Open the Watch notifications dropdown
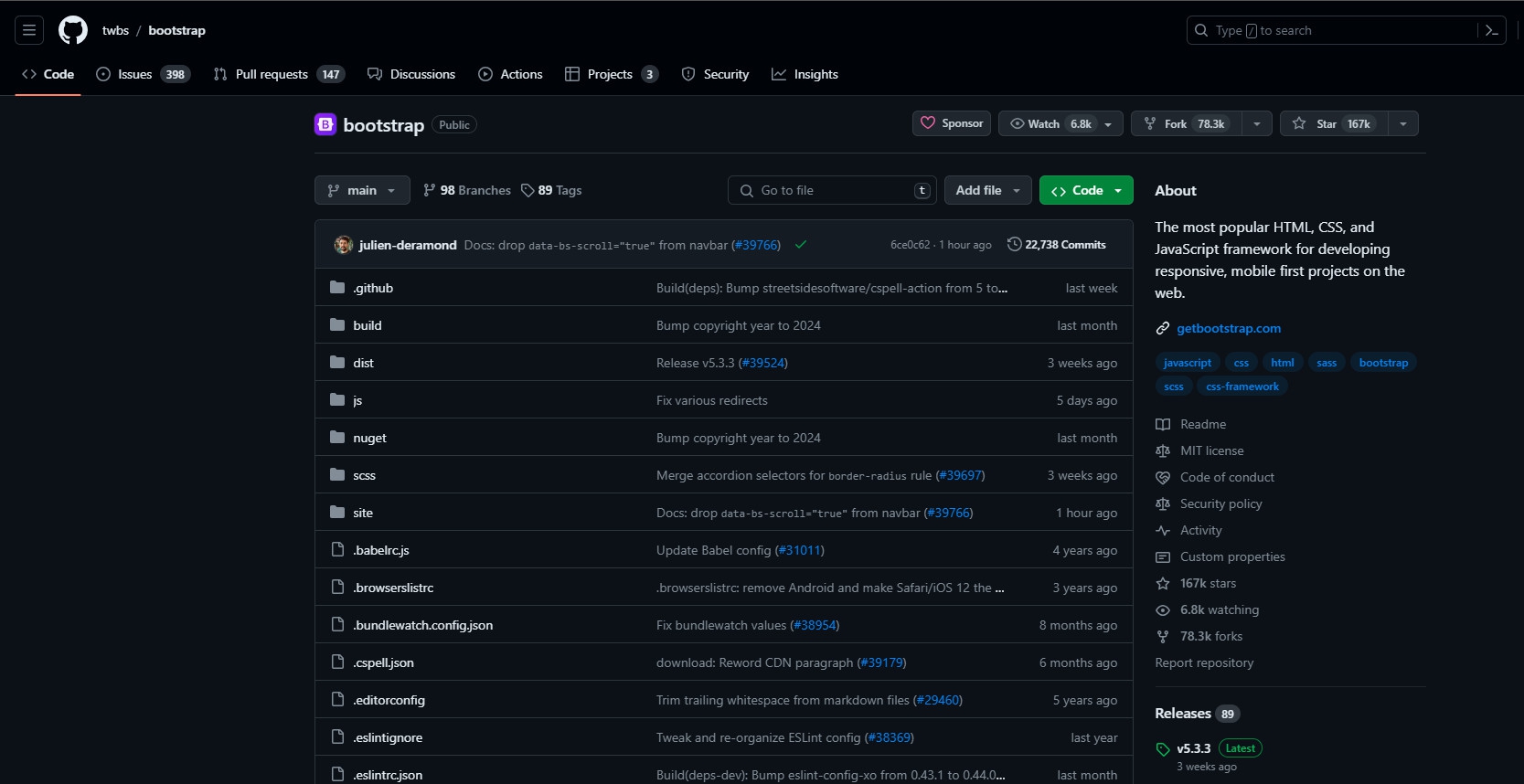Image resolution: width=1524 pixels, height=784 pixels. (1060, 123)
